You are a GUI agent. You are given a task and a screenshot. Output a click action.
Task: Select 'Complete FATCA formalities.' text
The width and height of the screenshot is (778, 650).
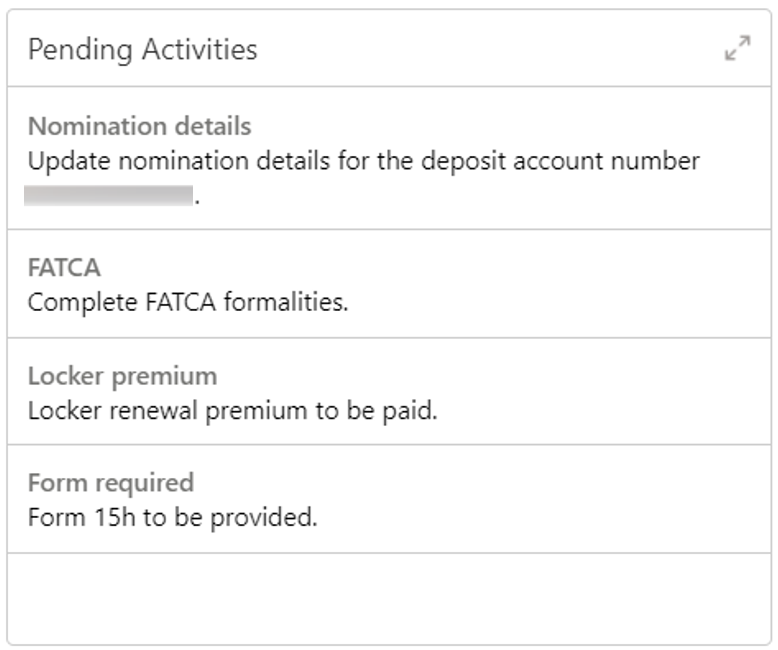coord(188,302)
